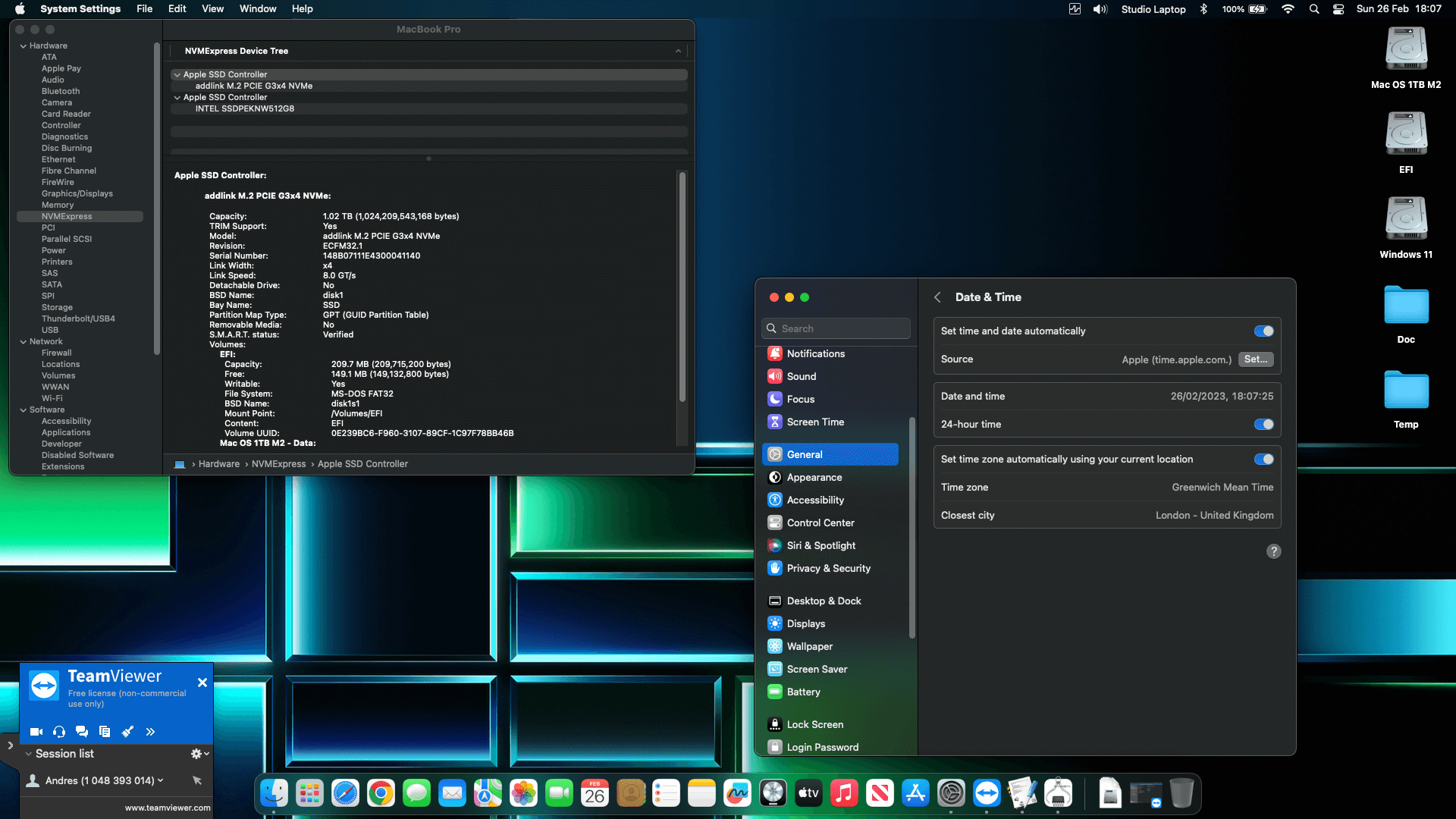Collapse the Network section in sidebar
1456x819 pixels.
pos(24,341)
